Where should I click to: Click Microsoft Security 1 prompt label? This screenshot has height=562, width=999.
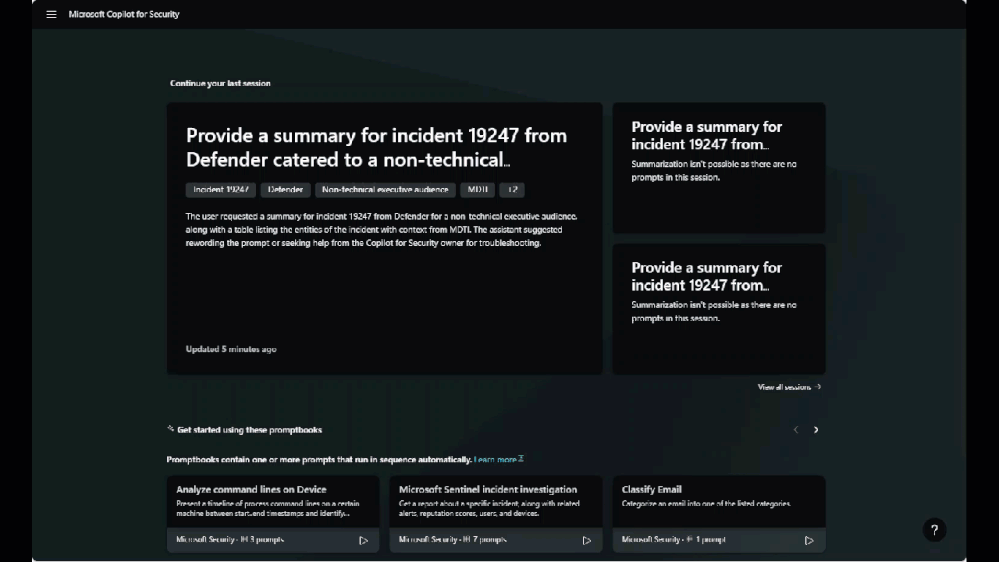(x=673, y=540)
